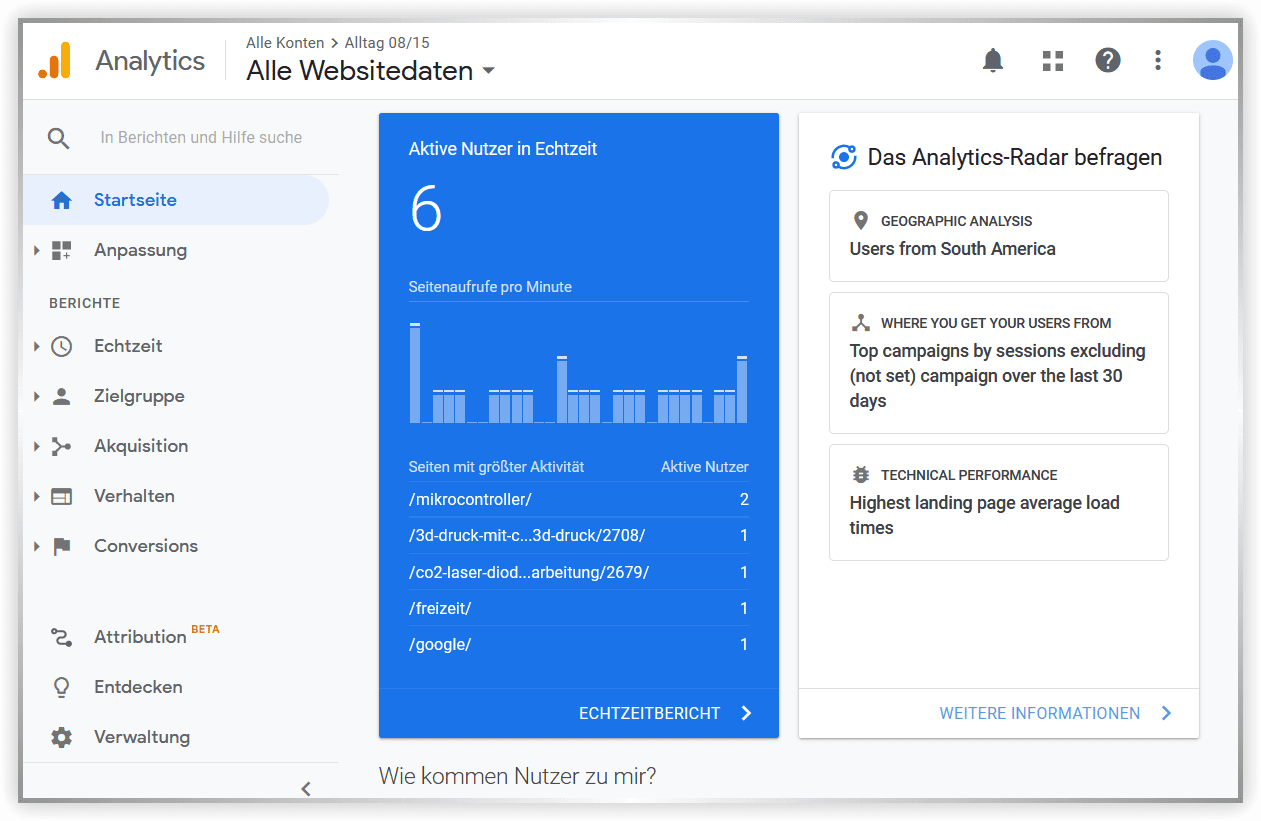Open the /mikrocontroller/ page row
This screenshot has height=821, width=1261.
tap(578, 499)
